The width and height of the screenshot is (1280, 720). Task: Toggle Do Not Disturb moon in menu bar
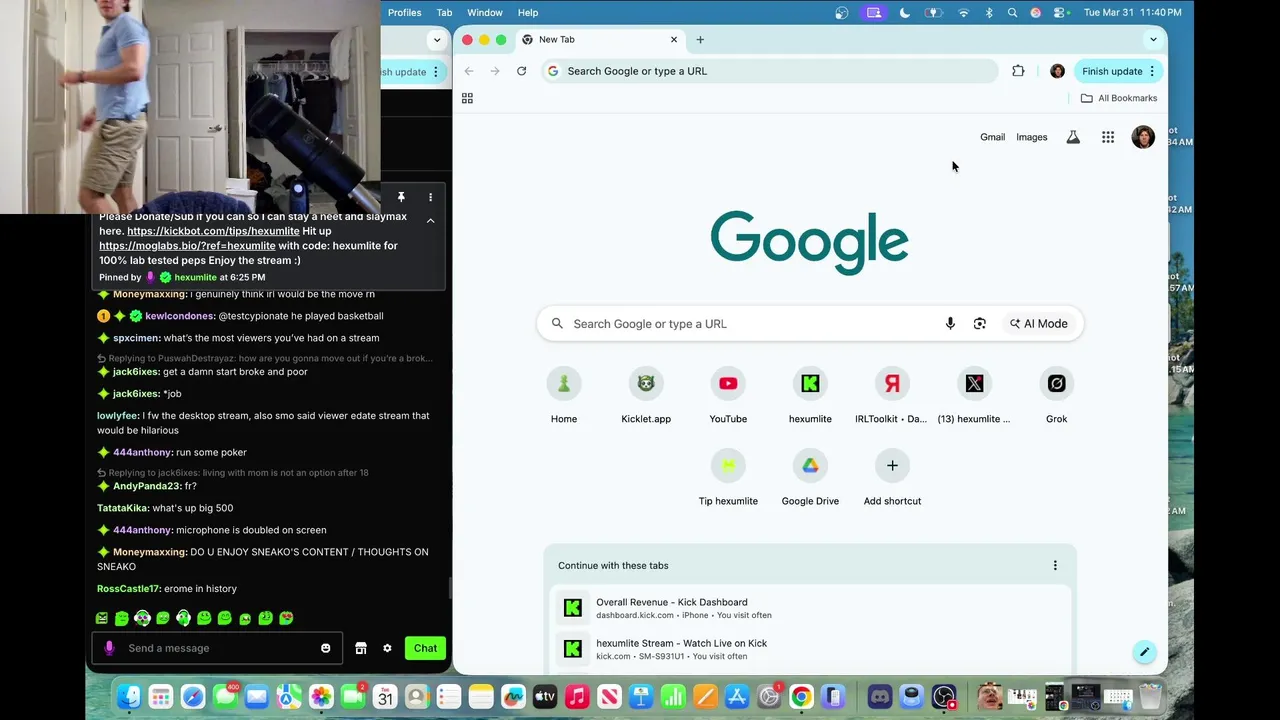click(x=905, y=13)
